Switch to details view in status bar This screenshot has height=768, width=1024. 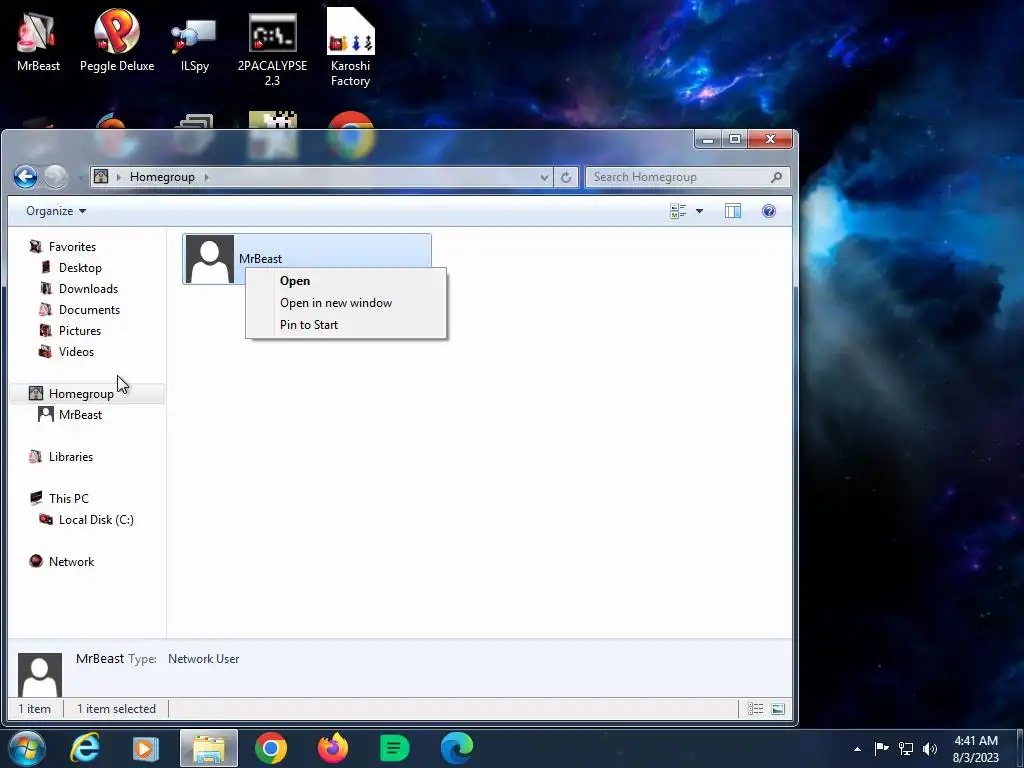pyautogui.click(x=756, y=709)
